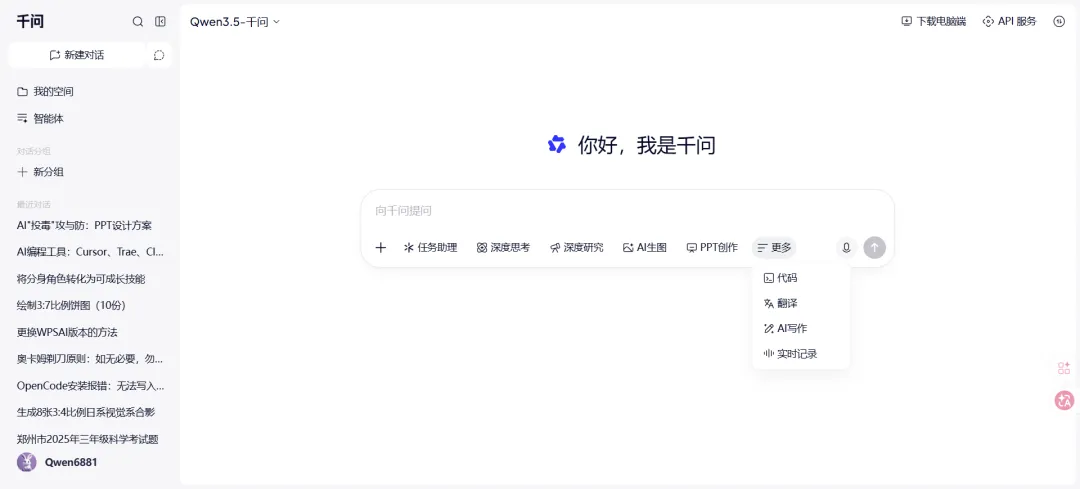1080x489 pixels.
Task: Toggle 深度研究 mode
Action: point(577,247)
